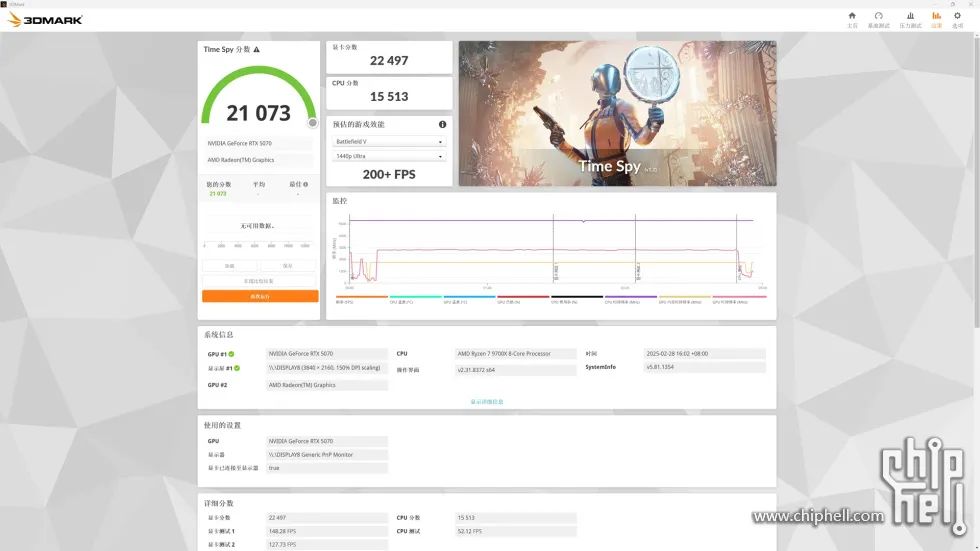
Task: Open the Battlefield V game dropdown
Action: click(389, 142)
